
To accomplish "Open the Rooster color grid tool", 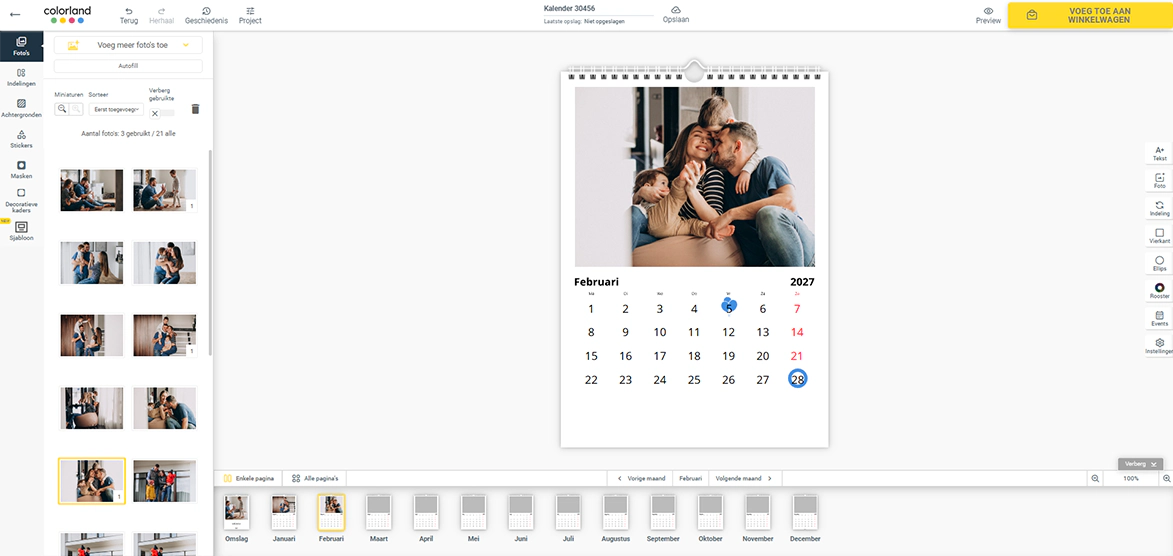I will click(1159, 291).
